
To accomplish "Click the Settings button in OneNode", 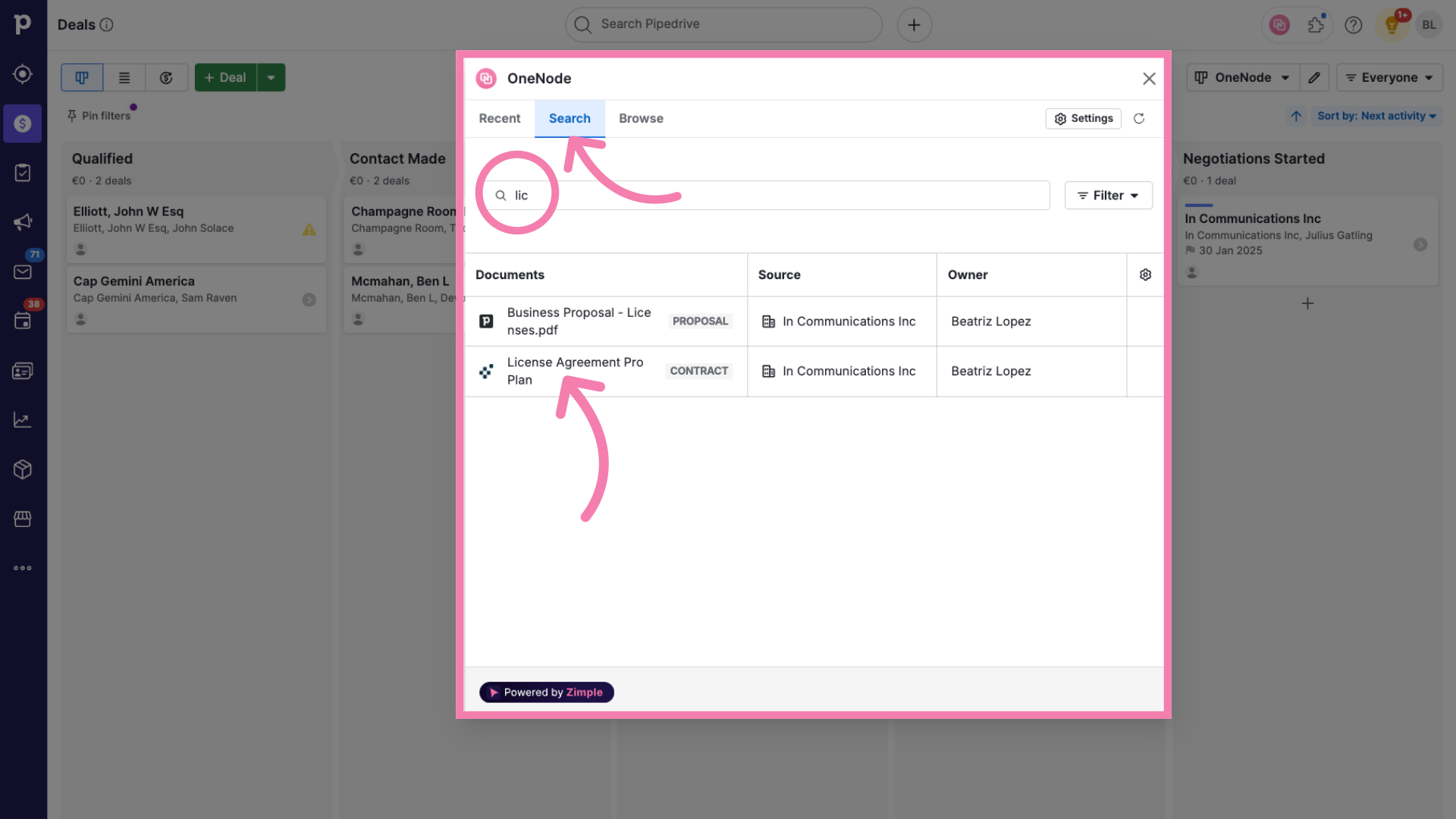I will 1084,118.
